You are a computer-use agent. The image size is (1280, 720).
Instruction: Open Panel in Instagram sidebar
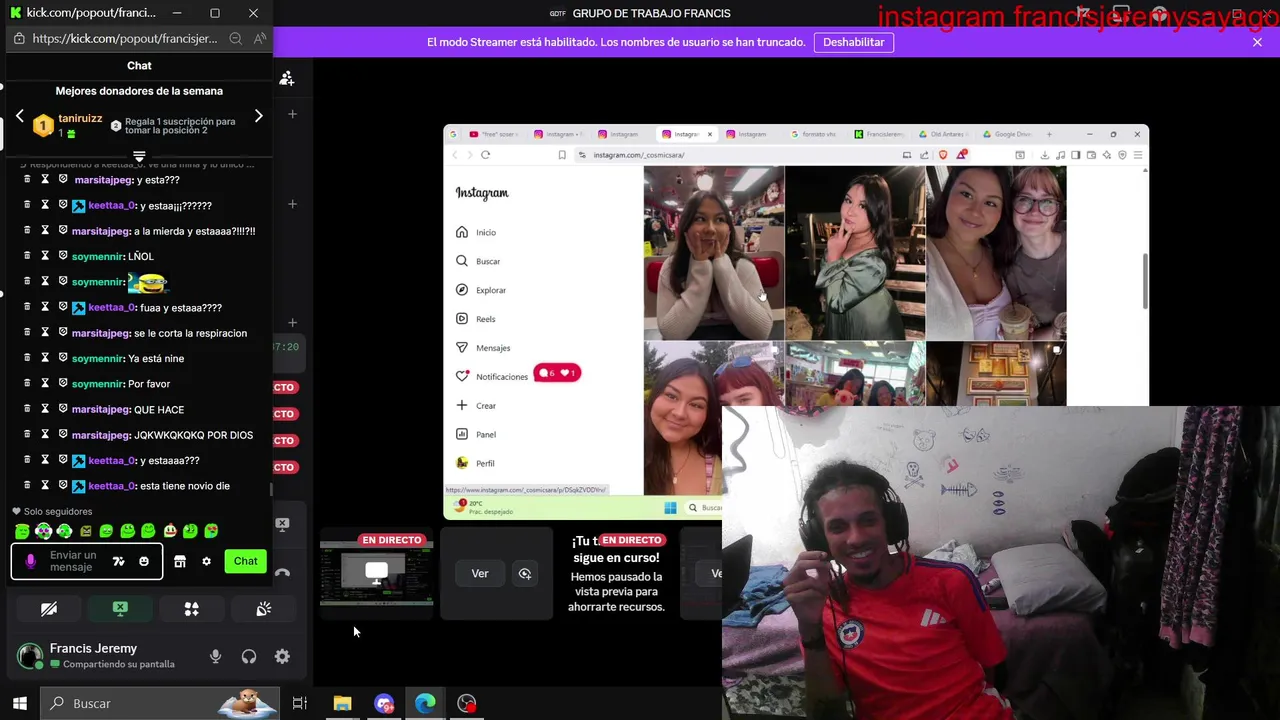pos(476,435)
